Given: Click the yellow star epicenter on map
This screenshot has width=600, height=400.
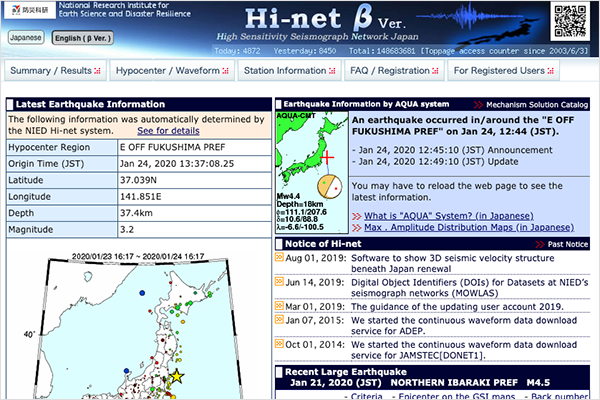Looking at the screenshot, I should pos(177,377).
